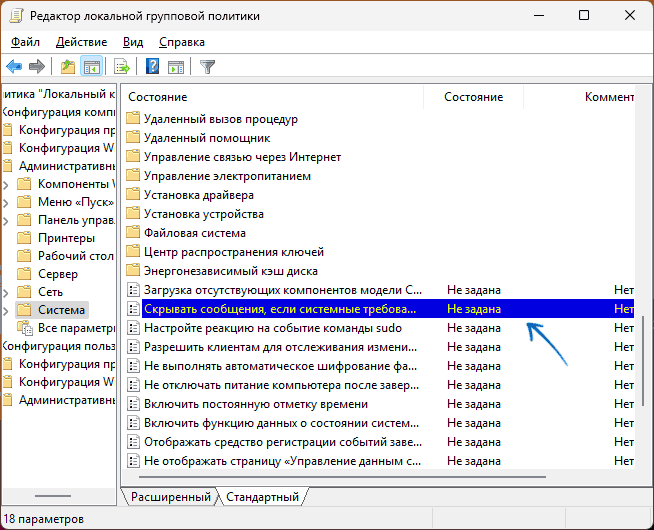Expand the Компоненты Windows tree node
This screenshot has height=530, width=654.
coord(6,184)
